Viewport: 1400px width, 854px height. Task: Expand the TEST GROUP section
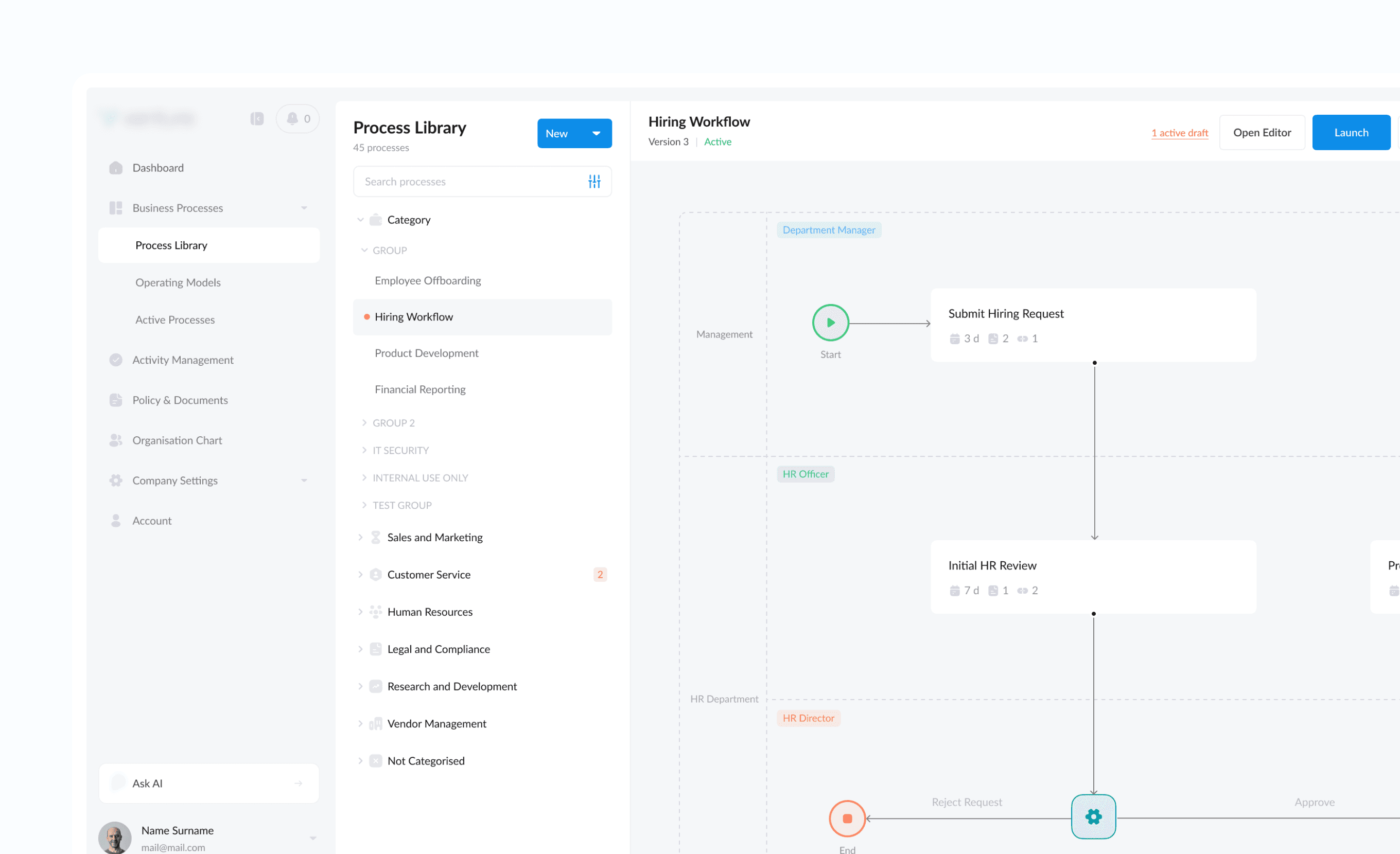point(364,505)
